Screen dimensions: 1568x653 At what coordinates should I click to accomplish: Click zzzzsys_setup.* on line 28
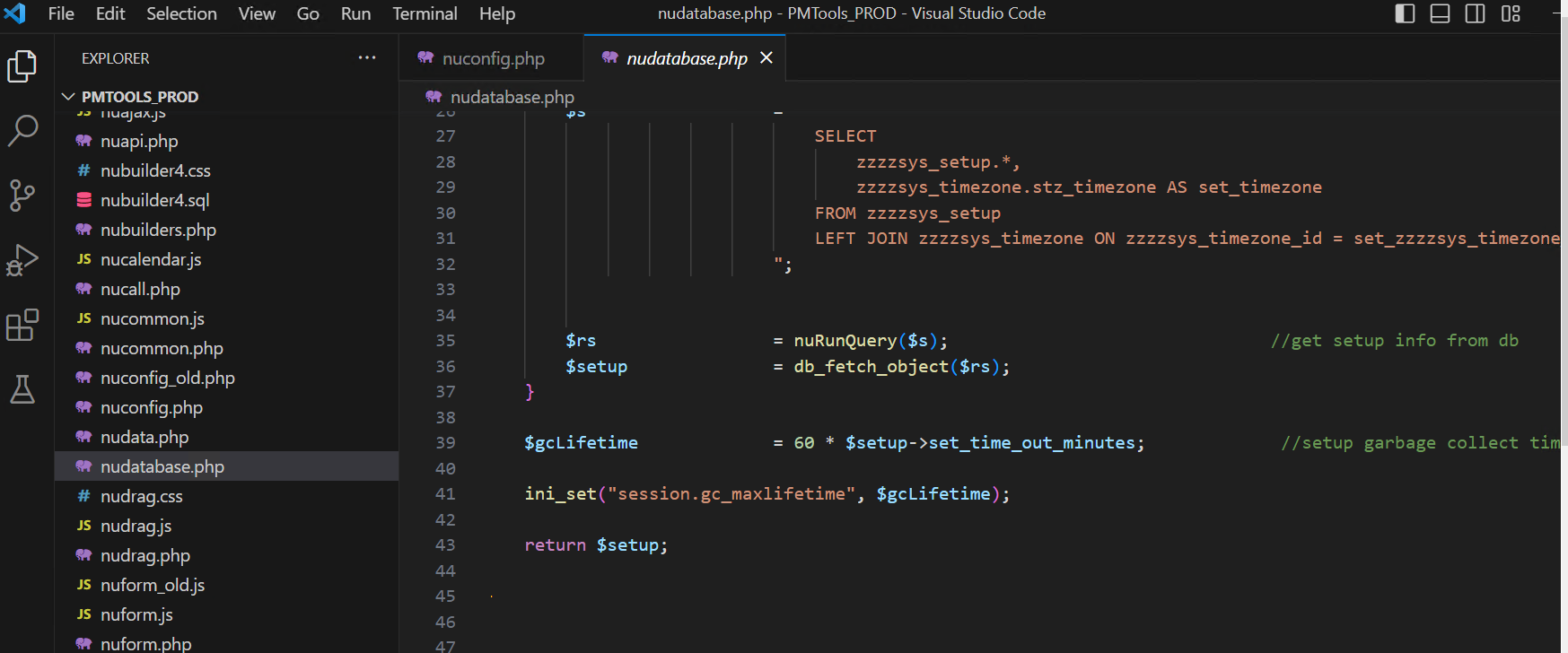coord(933,162)
